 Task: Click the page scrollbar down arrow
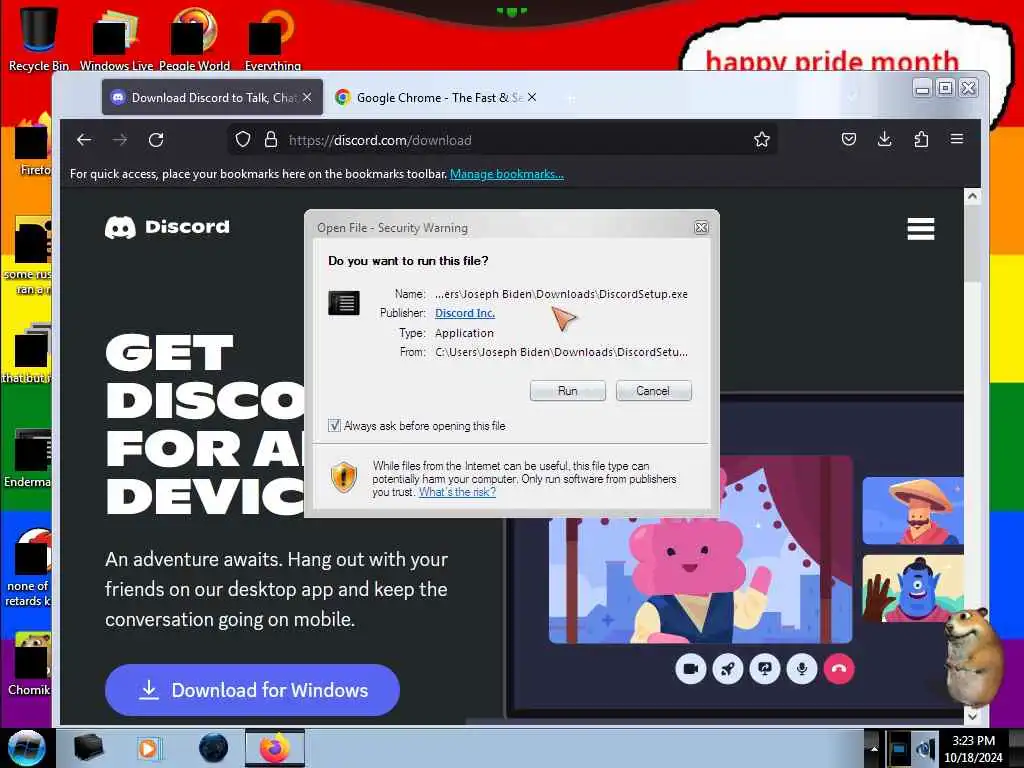coord(972,716)
